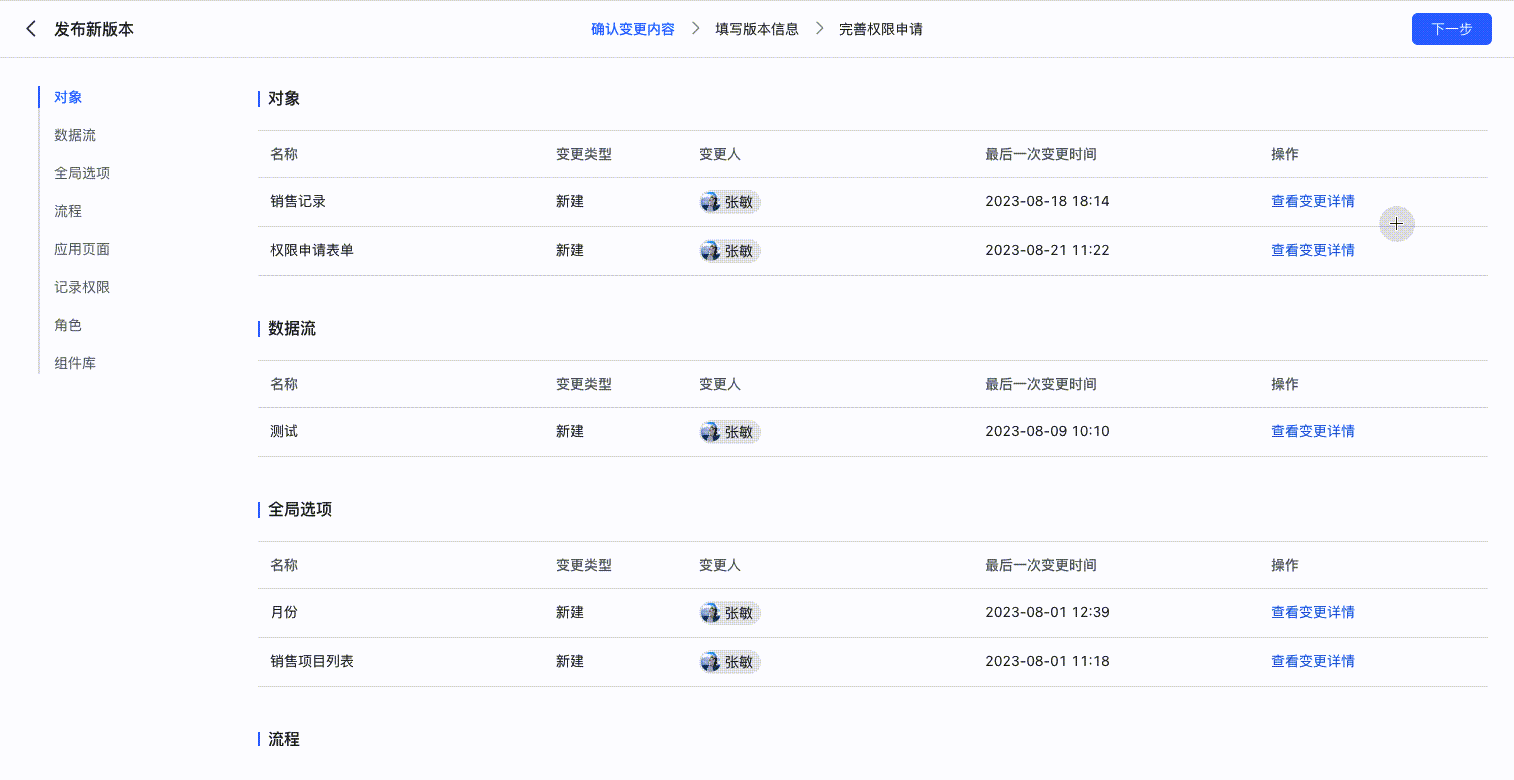This screenshot has width=1514, height=780.
Task: Click the 销售项目列表 name cell
Action: tap(312, 661)
